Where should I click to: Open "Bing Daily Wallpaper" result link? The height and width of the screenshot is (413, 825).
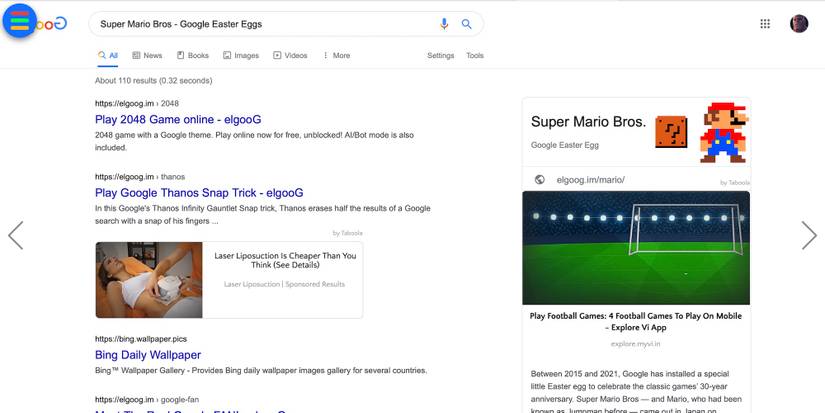(148, 355)
